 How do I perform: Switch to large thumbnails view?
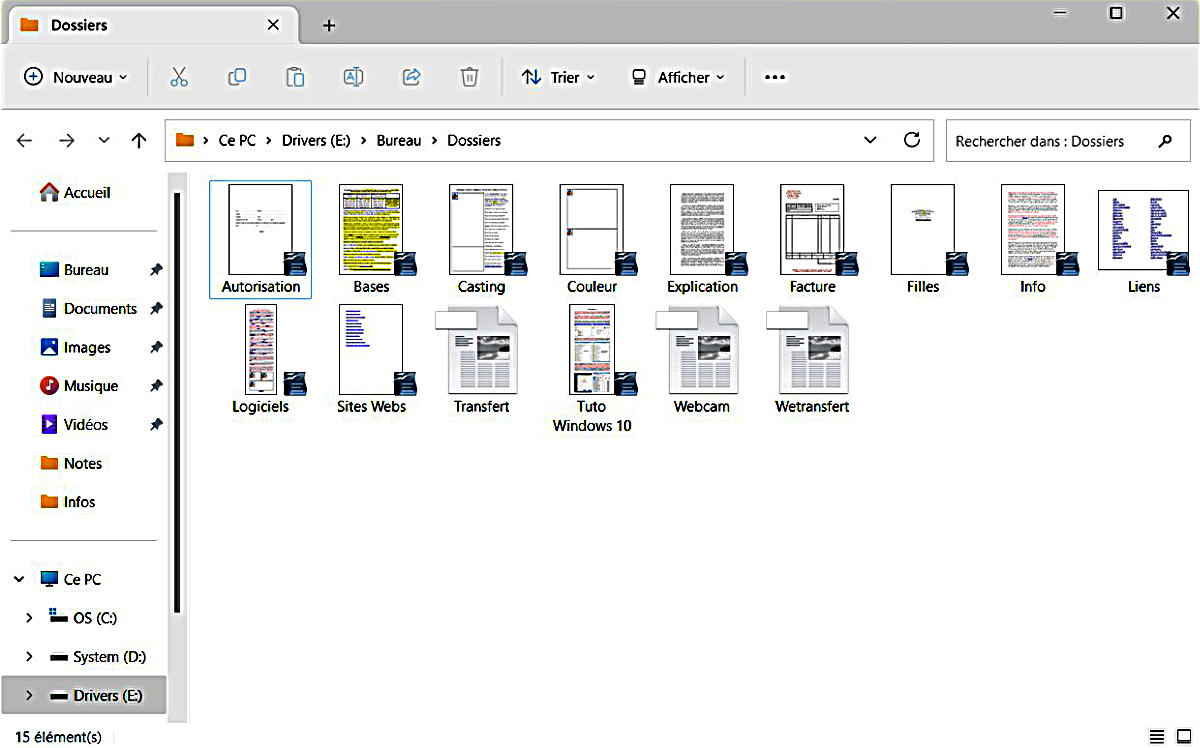(1184, 736)
